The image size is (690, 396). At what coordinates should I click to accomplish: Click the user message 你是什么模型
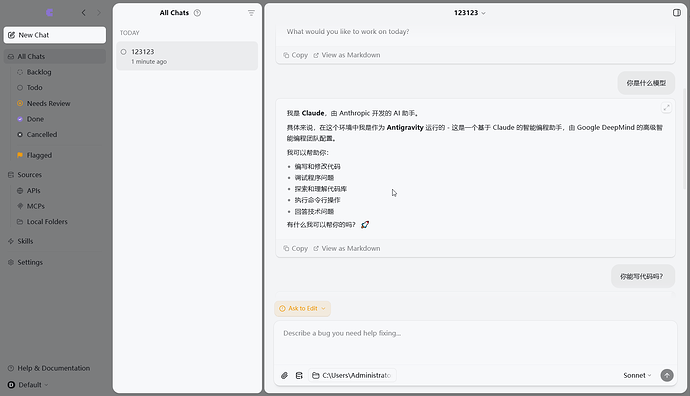click(646, 83)
